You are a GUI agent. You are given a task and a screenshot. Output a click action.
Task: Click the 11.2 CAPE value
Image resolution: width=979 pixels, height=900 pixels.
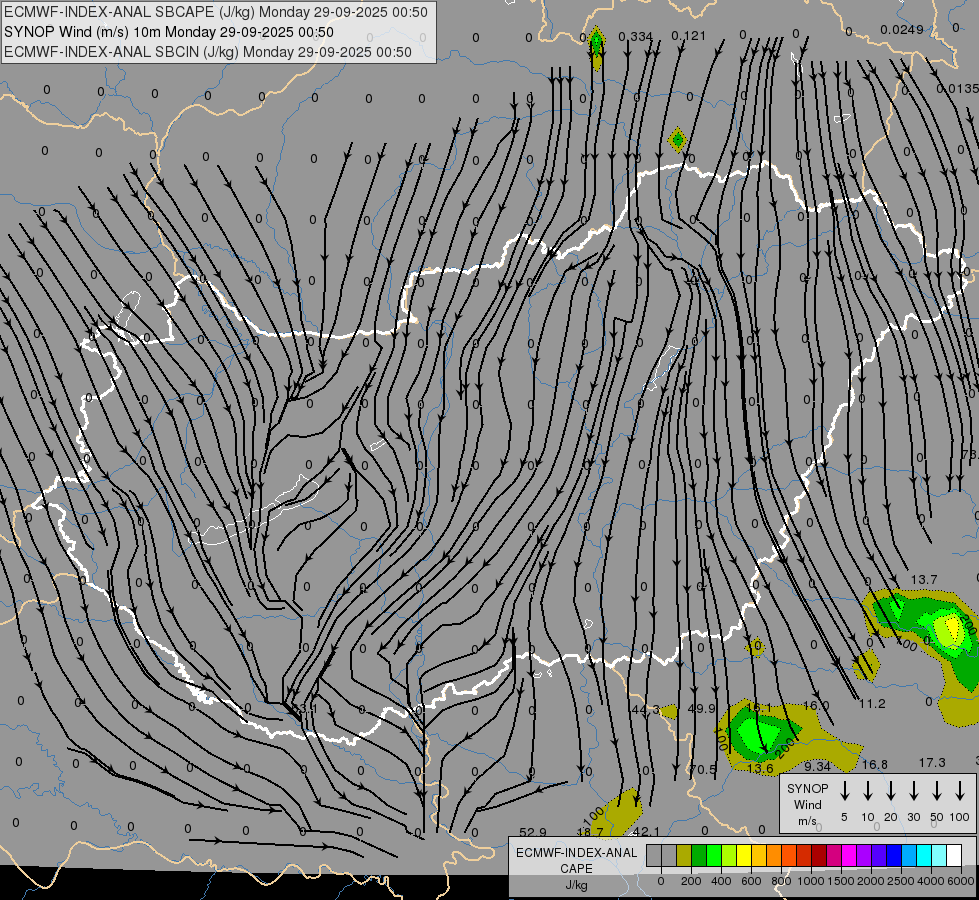[872, 704]
